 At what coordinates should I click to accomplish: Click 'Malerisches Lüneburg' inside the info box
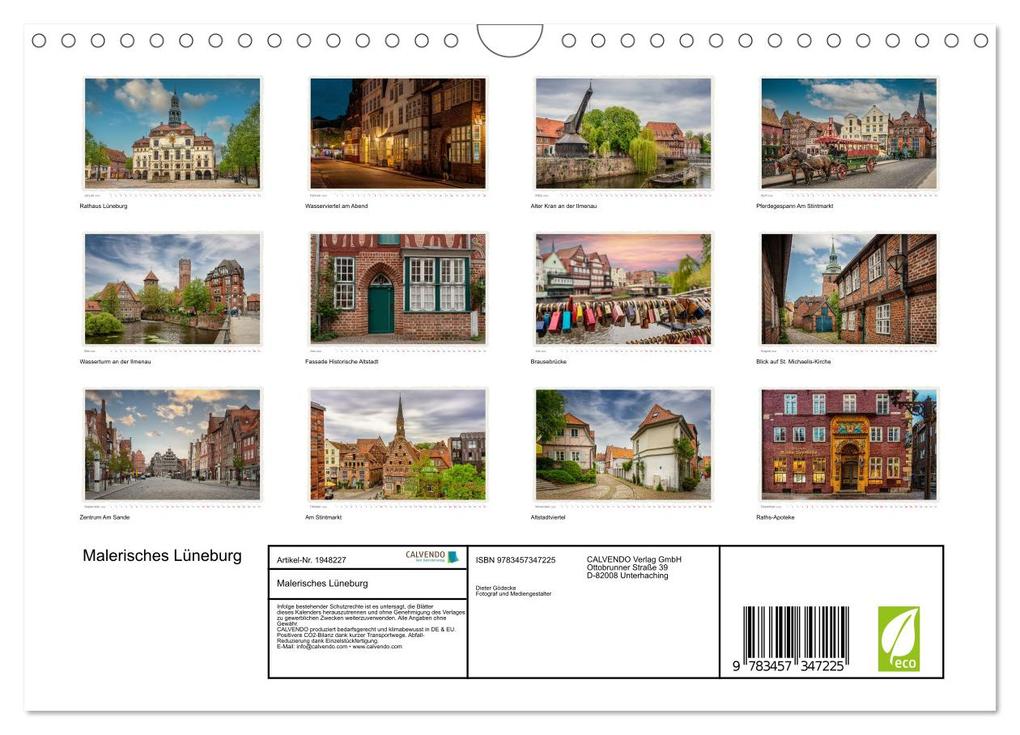coord(322,583)
